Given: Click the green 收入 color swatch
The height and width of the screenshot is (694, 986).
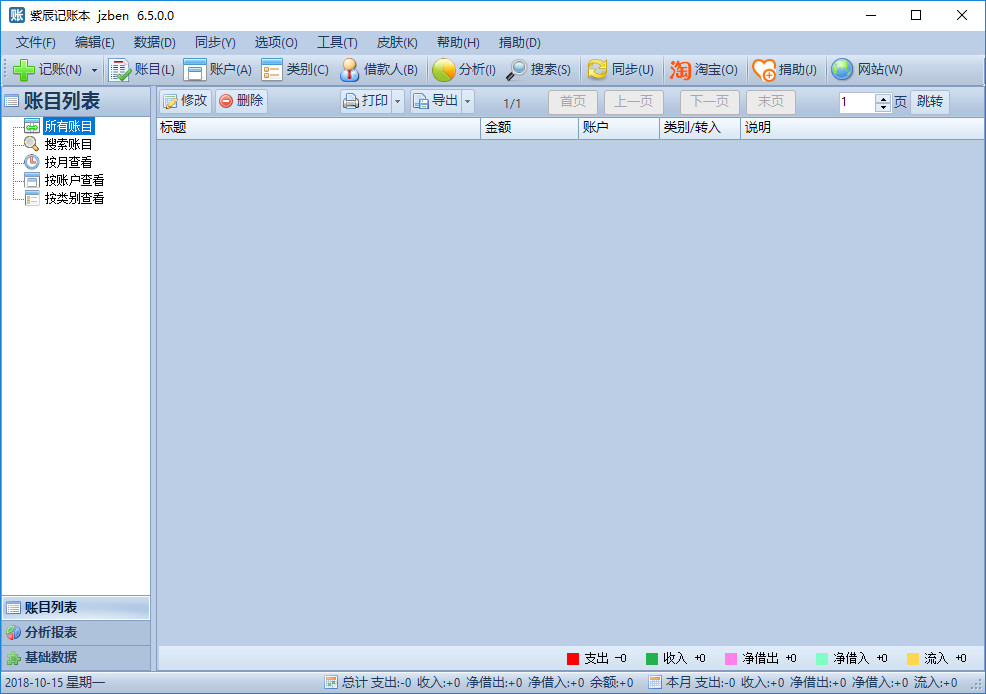Looking at the screenshot, I should pyautogui.click(x=652, y=659).
